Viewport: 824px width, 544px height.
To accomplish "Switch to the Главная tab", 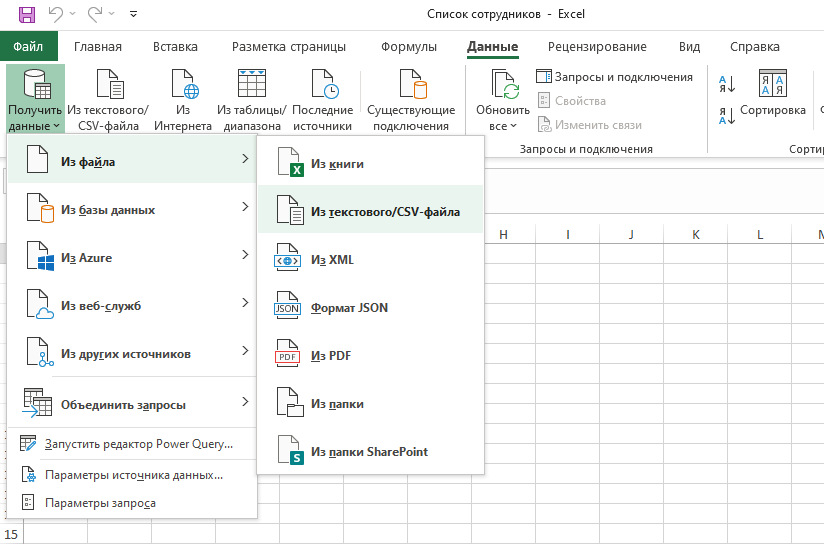I will [98, 47].
